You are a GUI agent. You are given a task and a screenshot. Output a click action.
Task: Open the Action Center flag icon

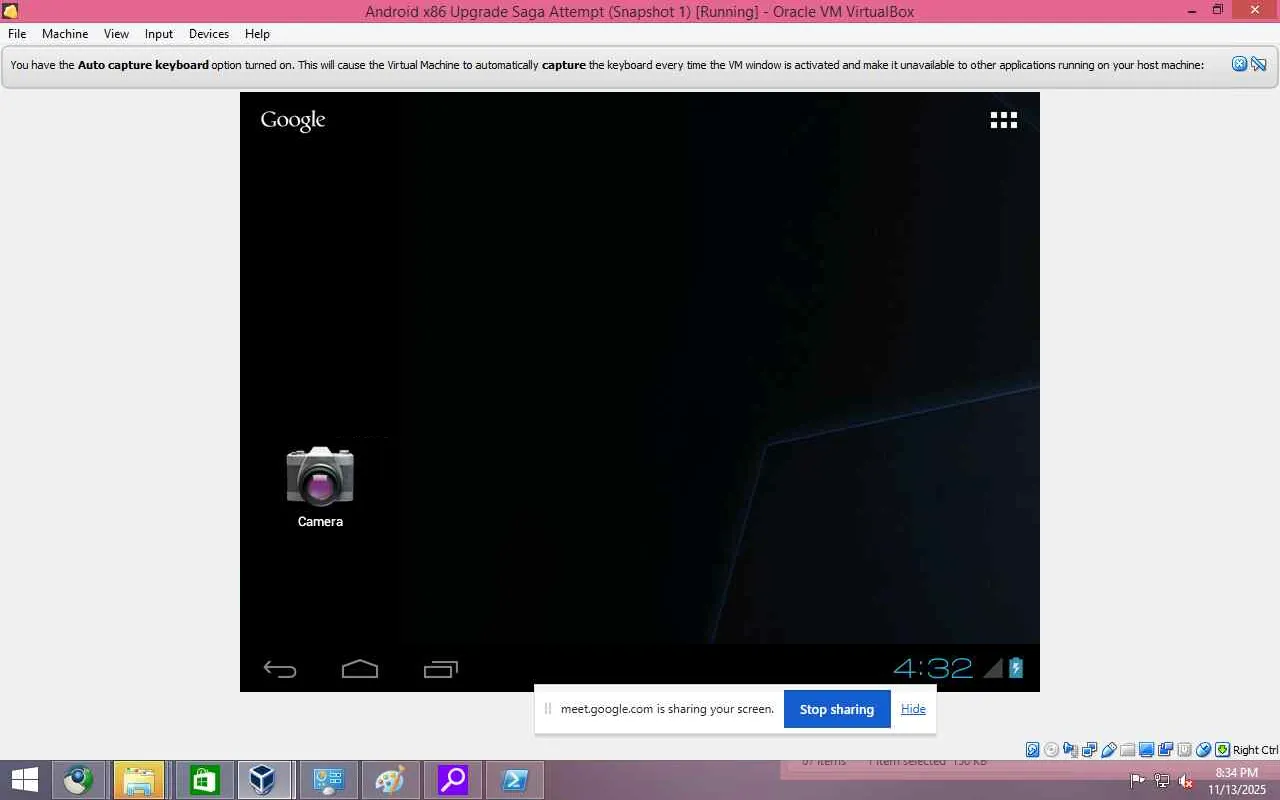tap(1138, 780)
